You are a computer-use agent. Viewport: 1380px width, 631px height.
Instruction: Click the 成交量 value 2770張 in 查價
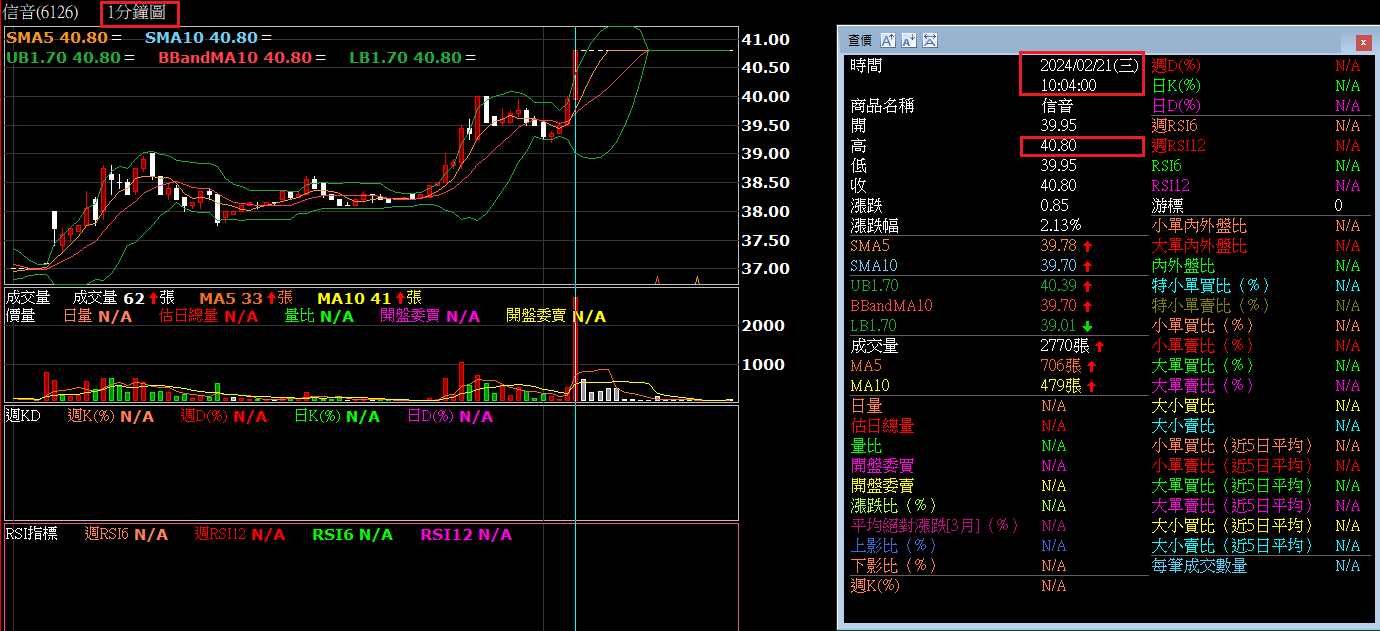[x=1065, y=346]
